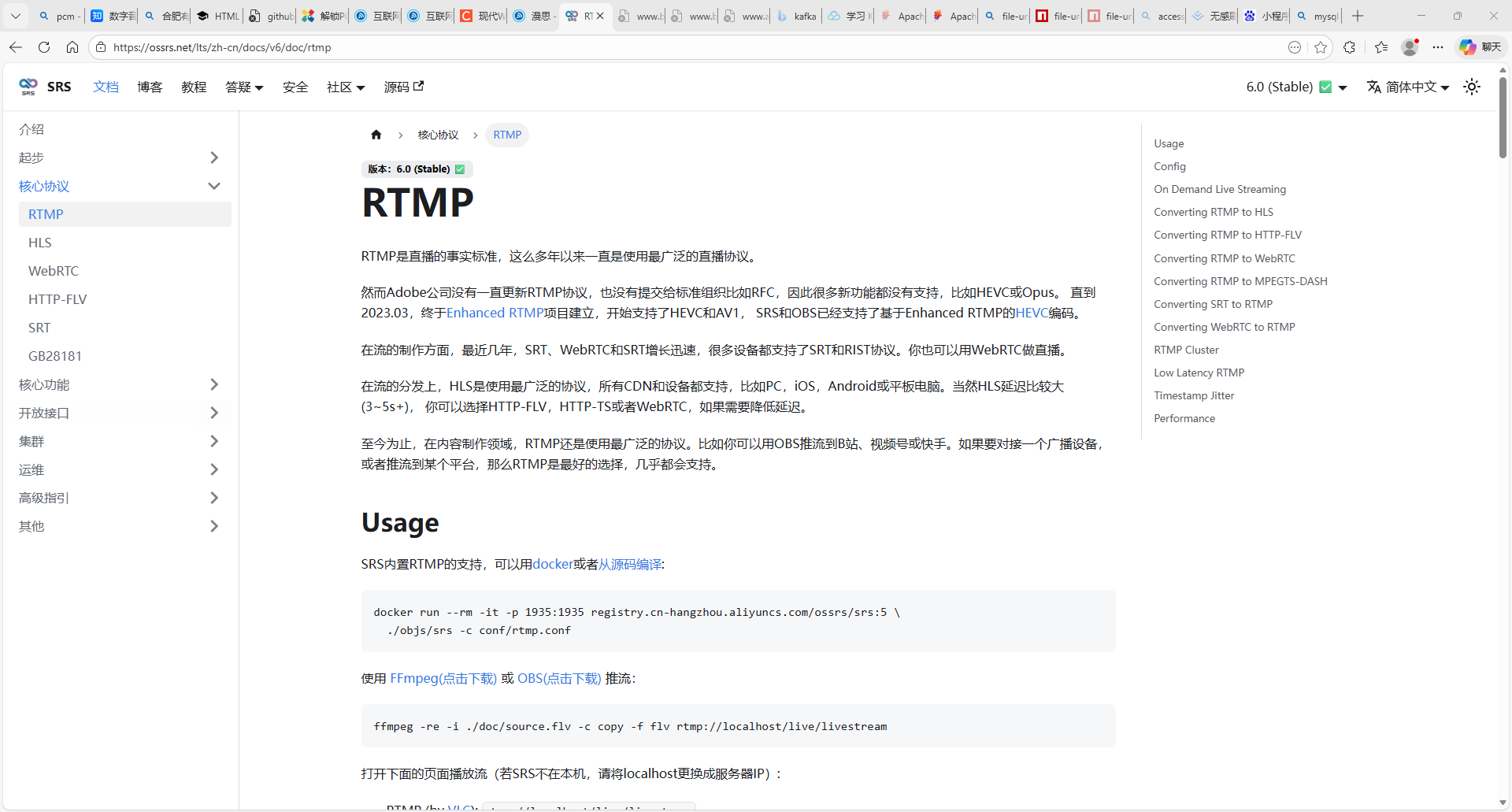Expand 开放接口 sidebar section chevron
The width and height of the screenshot is (1512, 812).
point(214,413)
